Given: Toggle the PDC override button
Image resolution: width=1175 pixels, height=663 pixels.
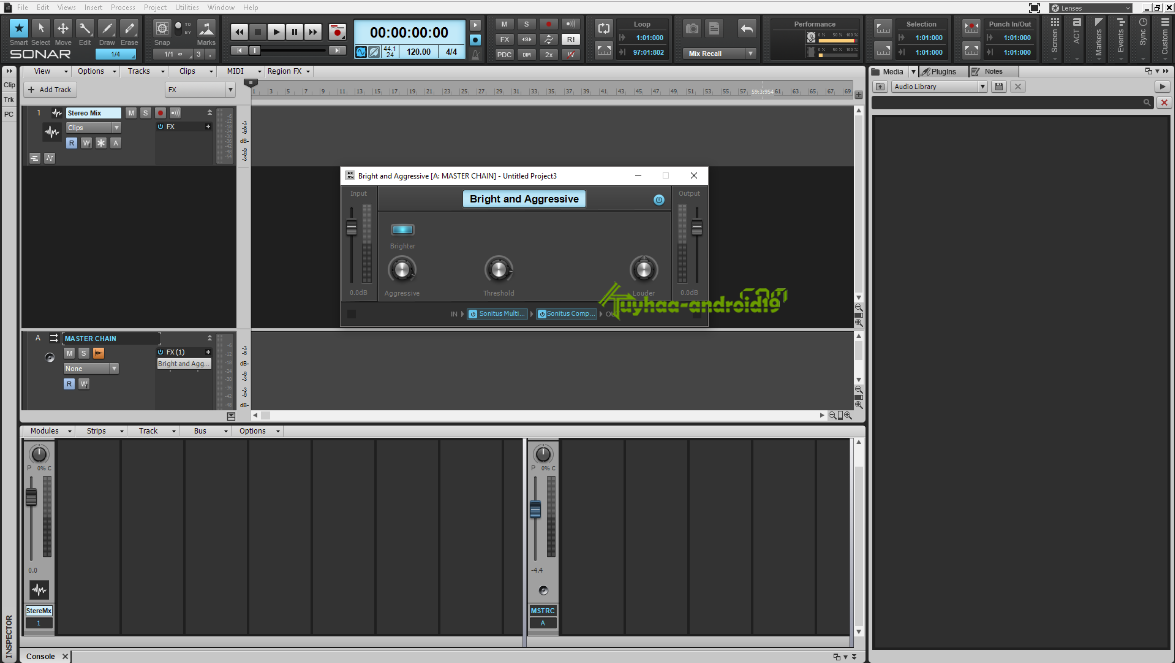Looking at the screenshot, I should coord(504,55).
